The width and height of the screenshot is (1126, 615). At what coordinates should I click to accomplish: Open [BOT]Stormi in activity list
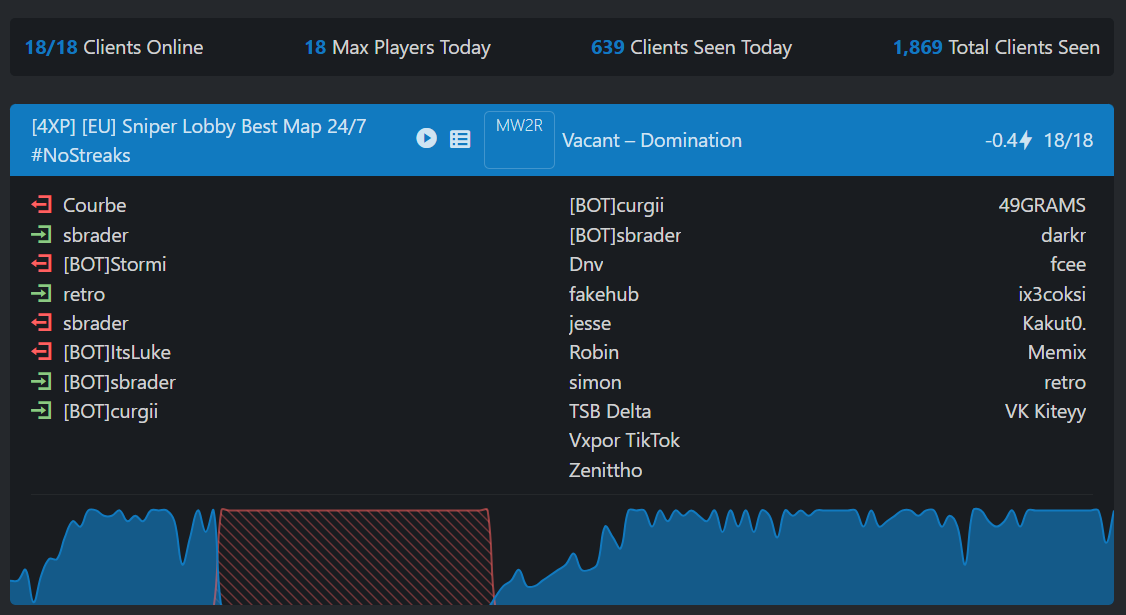tap(115, 264)
